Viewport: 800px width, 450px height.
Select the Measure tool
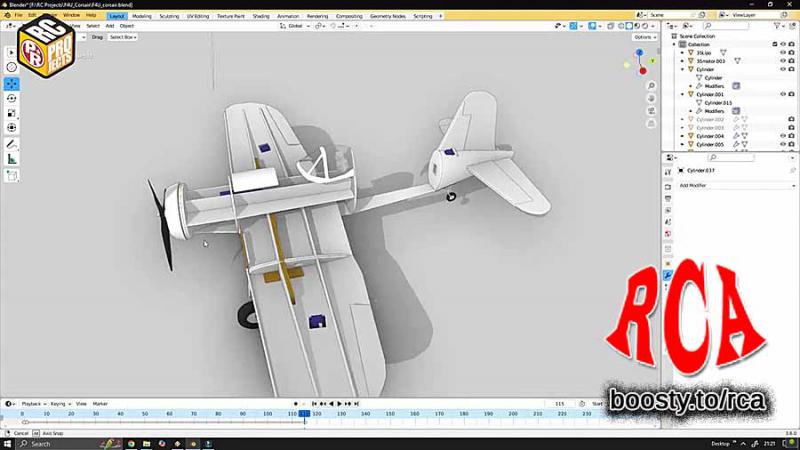point(12,160)
